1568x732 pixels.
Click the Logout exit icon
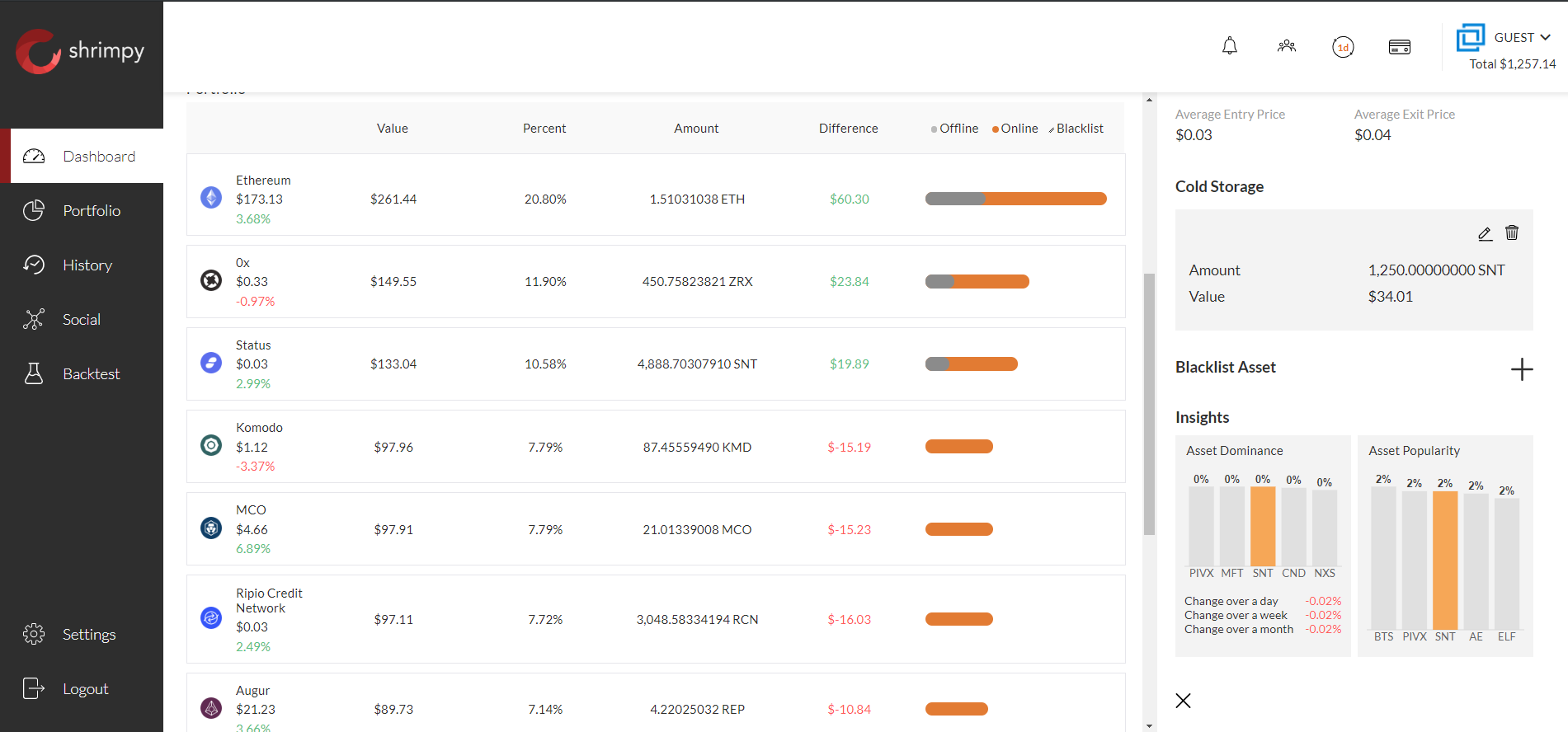tap(34, 688)
